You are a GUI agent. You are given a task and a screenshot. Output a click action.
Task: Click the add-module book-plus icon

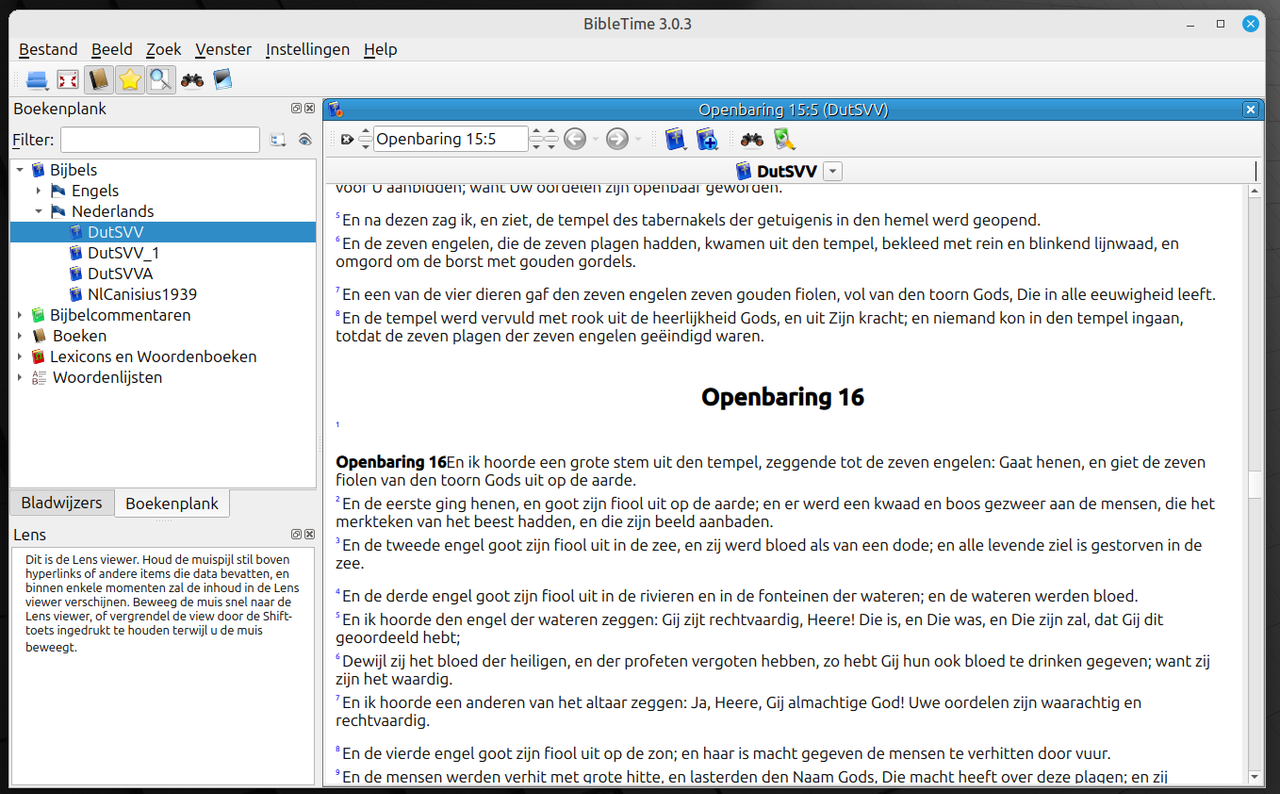pos(707,139)
